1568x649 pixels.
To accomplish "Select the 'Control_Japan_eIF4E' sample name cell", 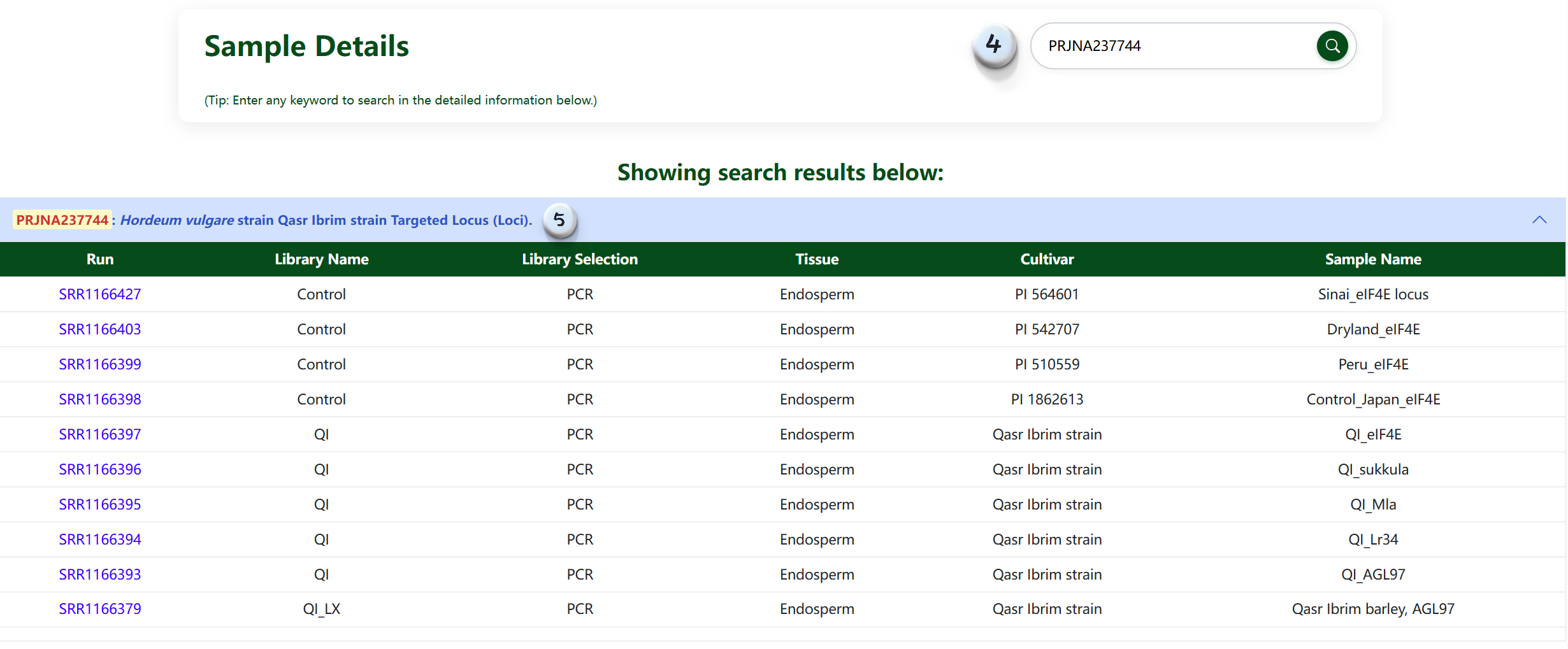I will pos(1373,399).
